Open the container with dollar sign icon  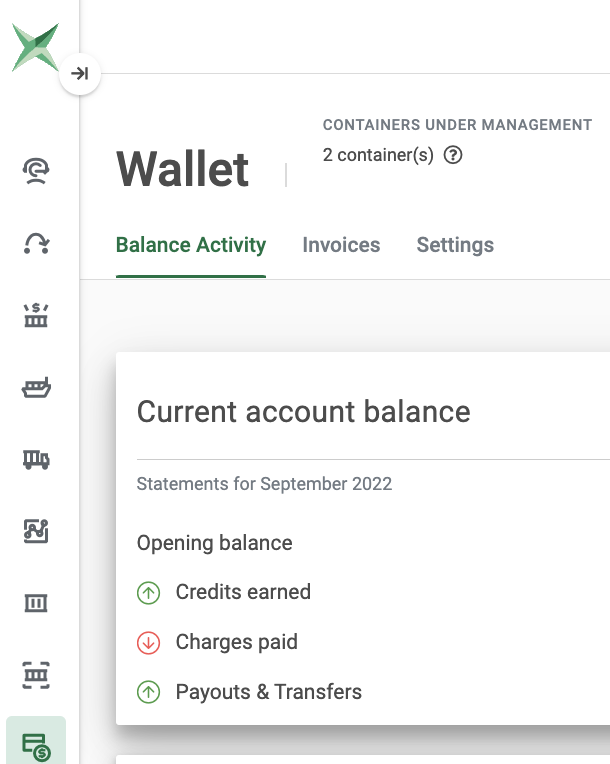click(36, 315)
